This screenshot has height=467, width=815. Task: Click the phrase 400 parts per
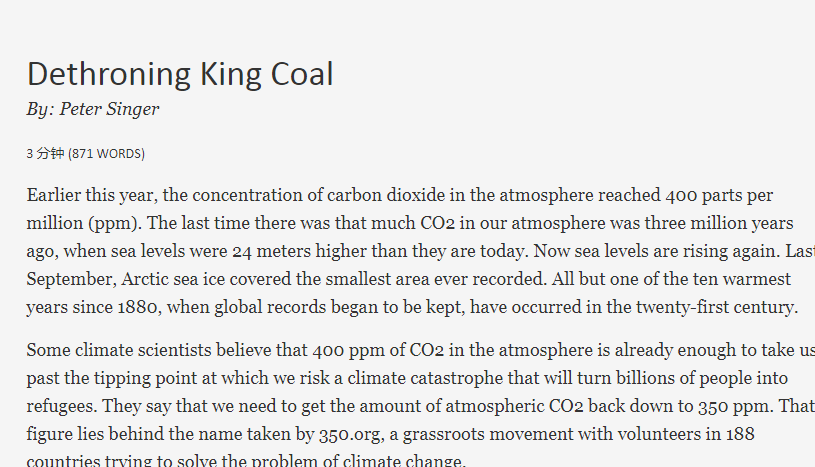[719, 196]
